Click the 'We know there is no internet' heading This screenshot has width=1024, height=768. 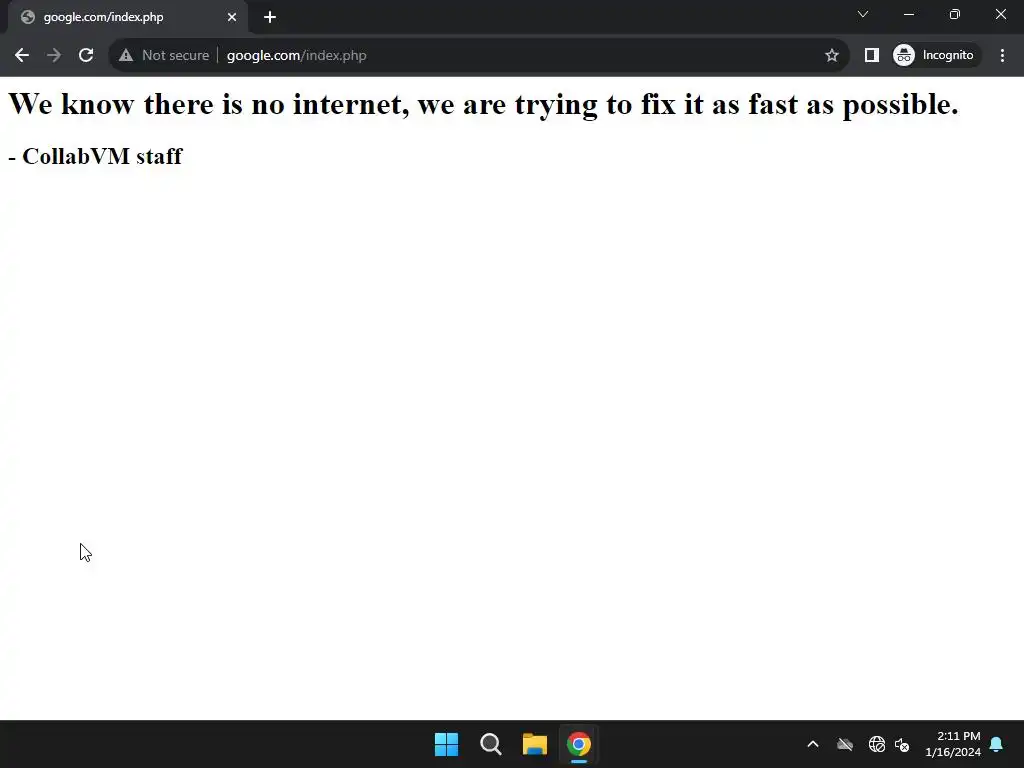483,105
